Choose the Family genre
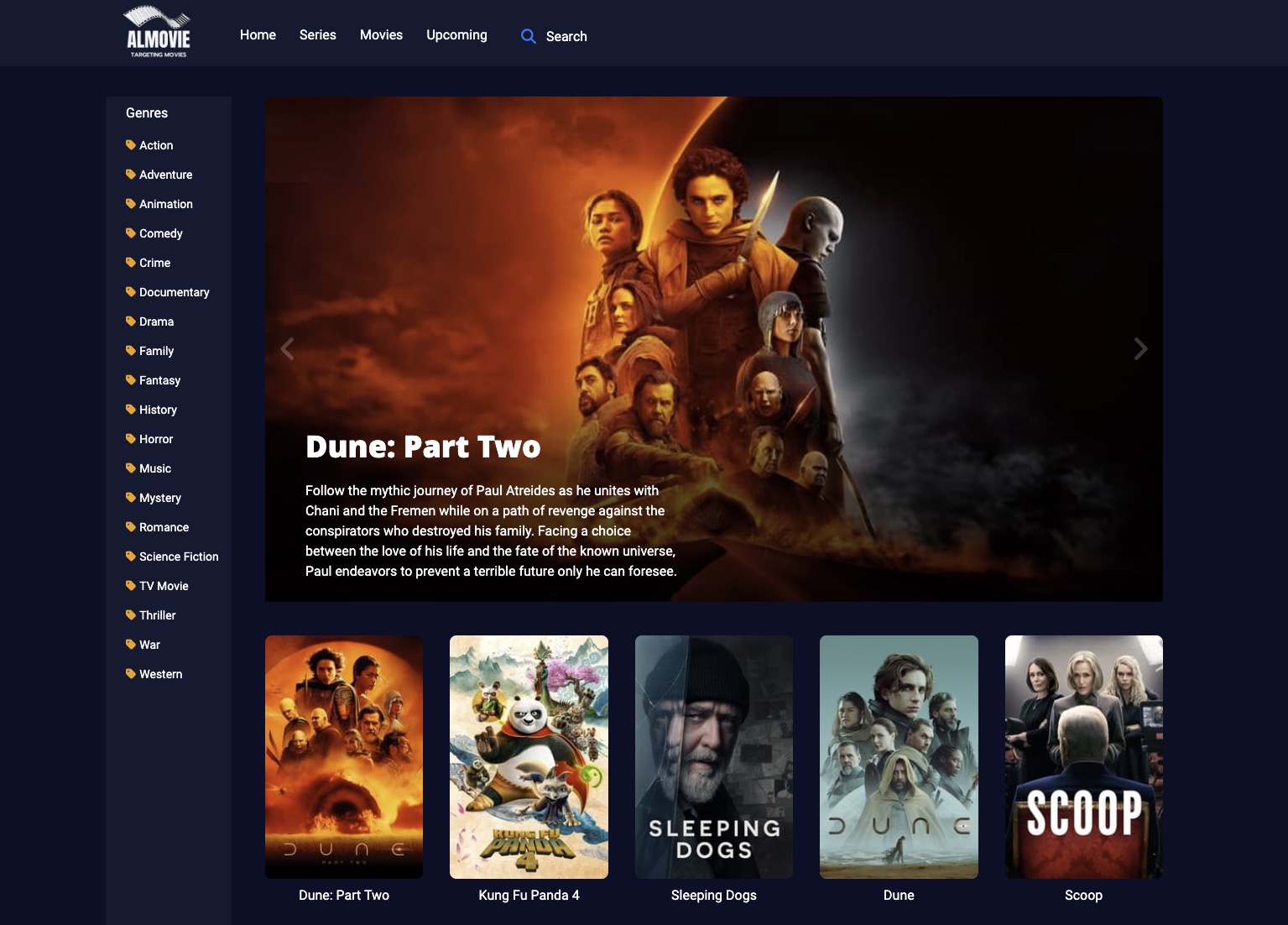Viewport: 1288px width, 925px height. [156, 351]
